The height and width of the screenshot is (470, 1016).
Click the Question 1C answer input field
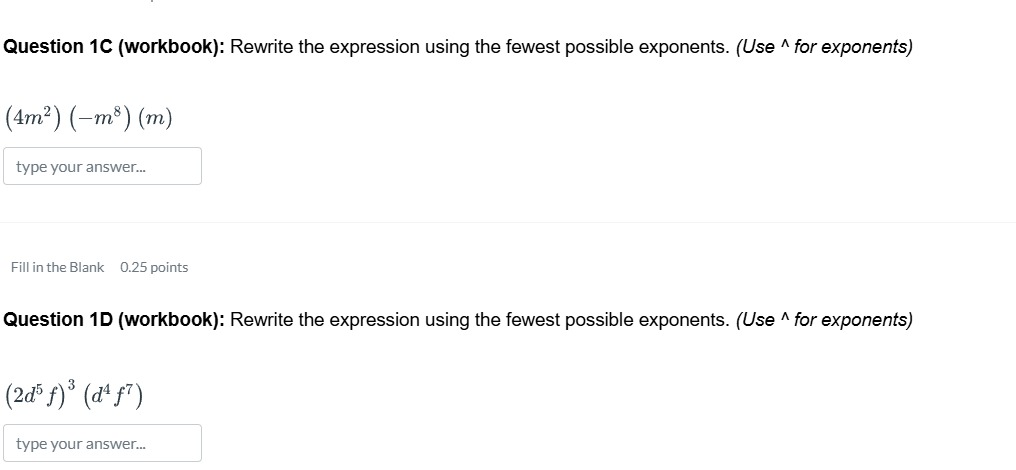[x=102, y=166]
